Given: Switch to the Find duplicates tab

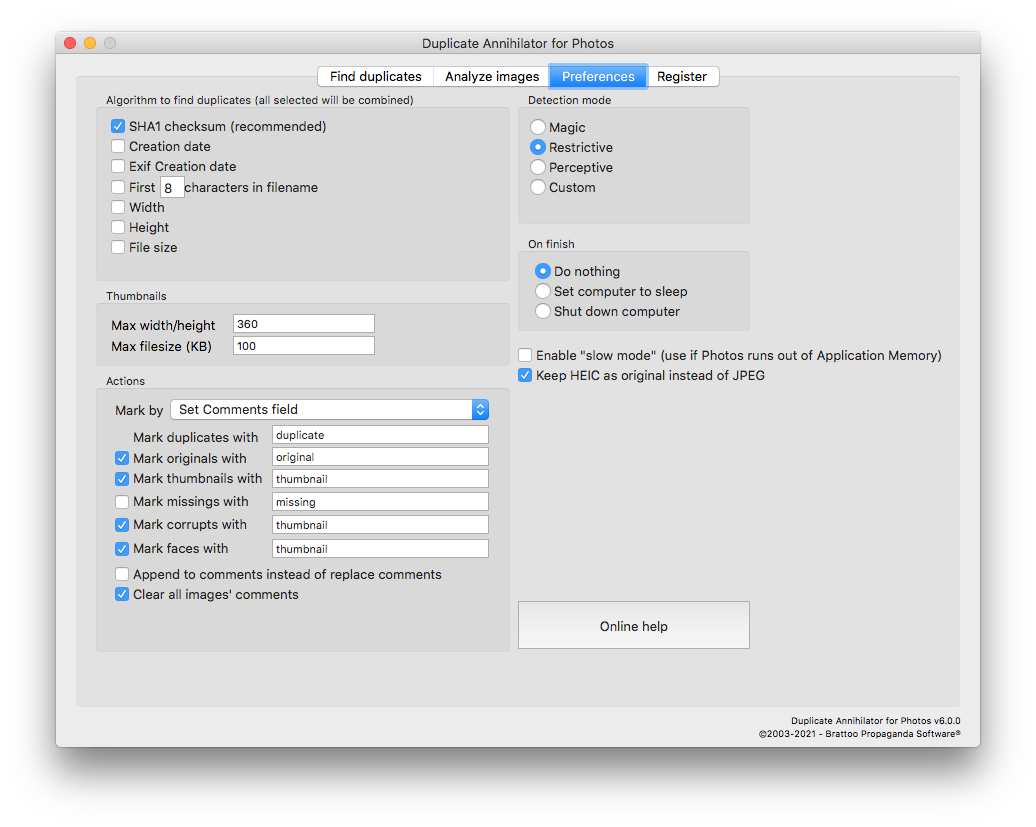Looking at the screenshot, I should 375,77.
